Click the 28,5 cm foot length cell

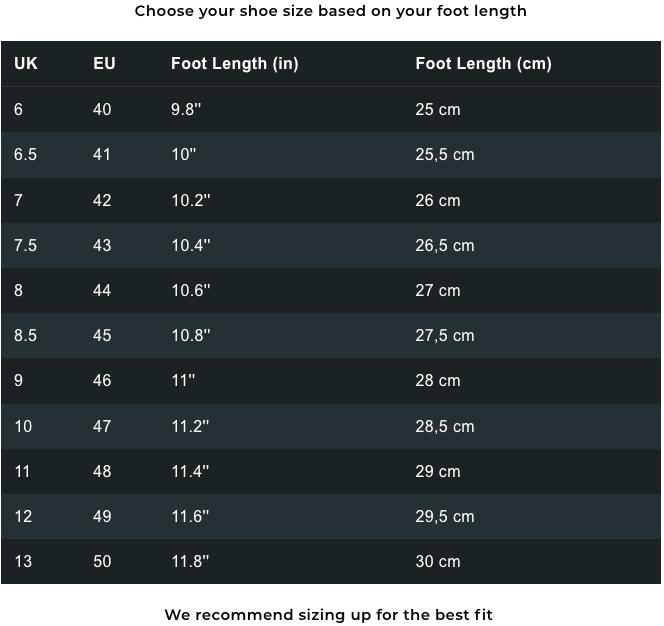445,427
